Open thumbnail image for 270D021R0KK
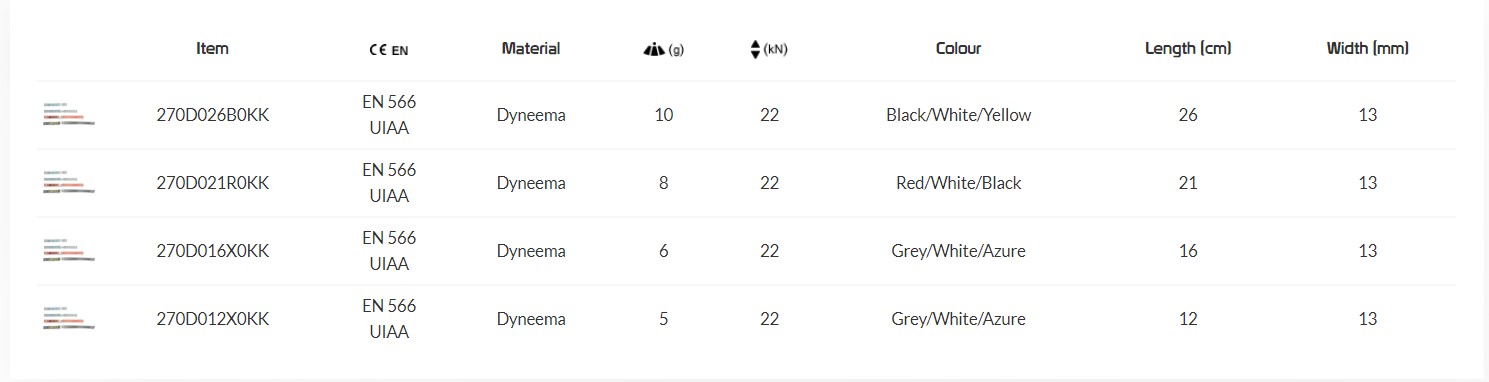 click(69, 183)
